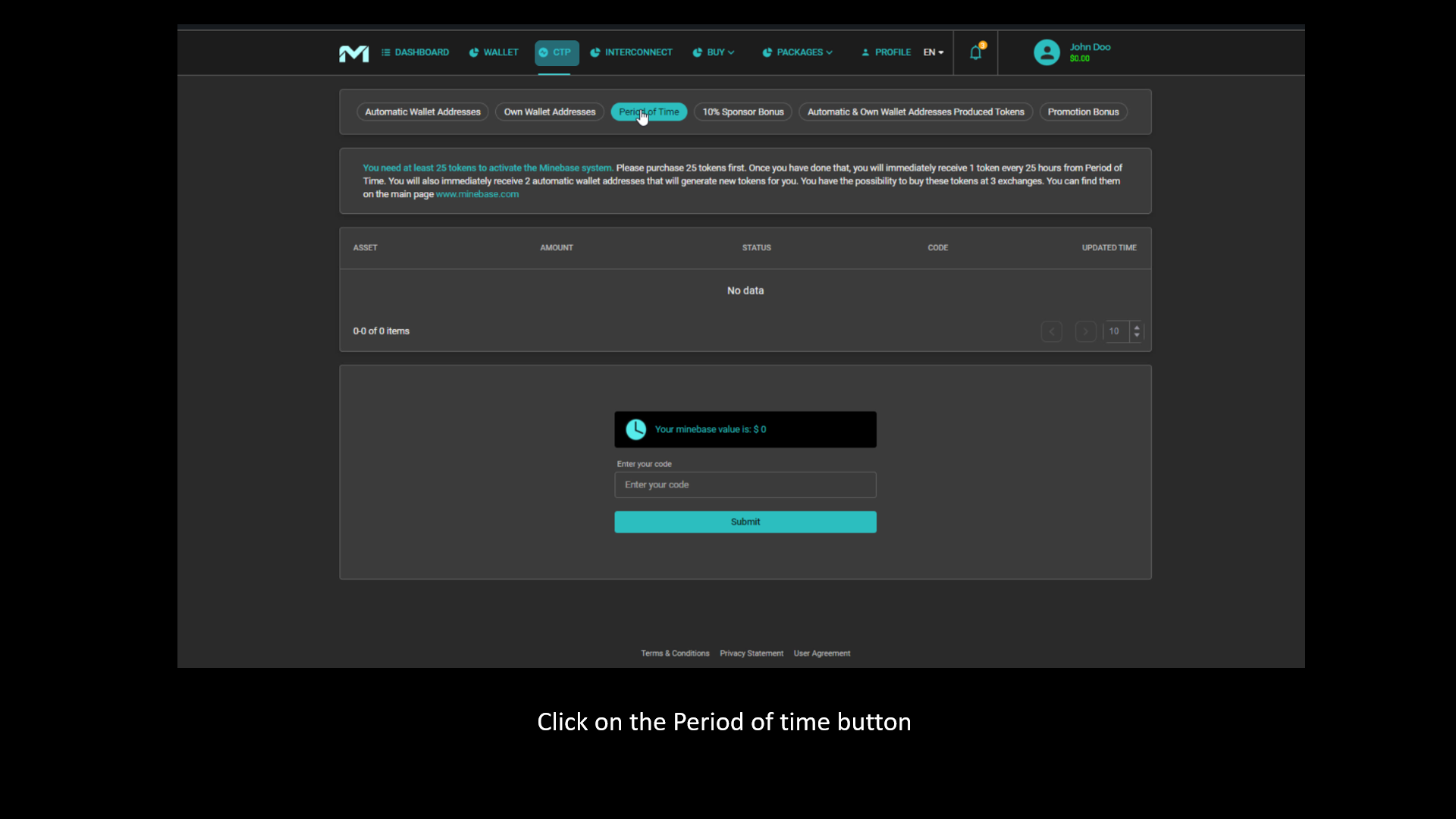Expand the EN language dropdown
Image resolution: width=1456 pixels, height=819 pixels.
click(x=933, y=52)
